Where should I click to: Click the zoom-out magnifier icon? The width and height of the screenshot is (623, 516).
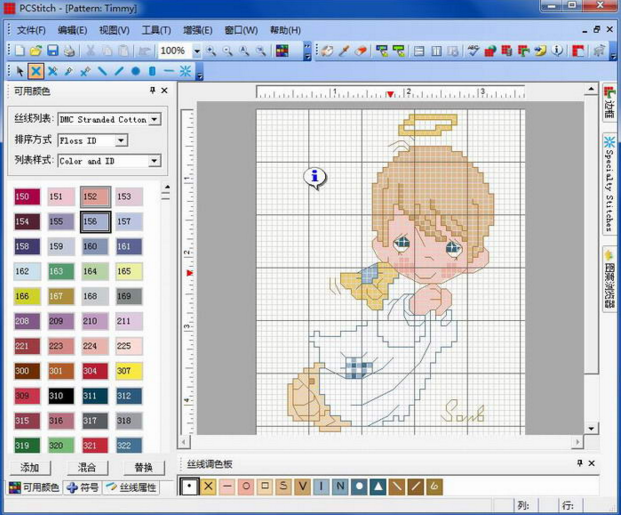[x=227, y=50]
